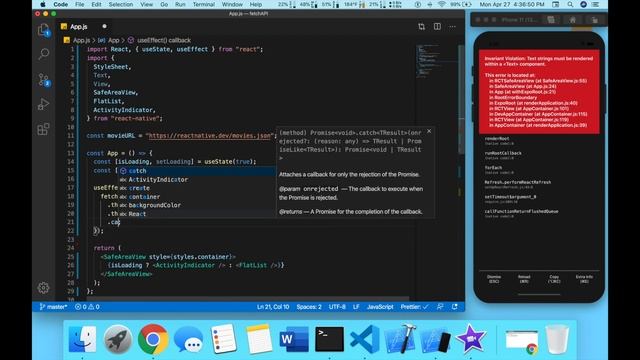Open the Source Control view
Image resolution: width=640 pixels, height=360 pixels.
tap(44, 79)
